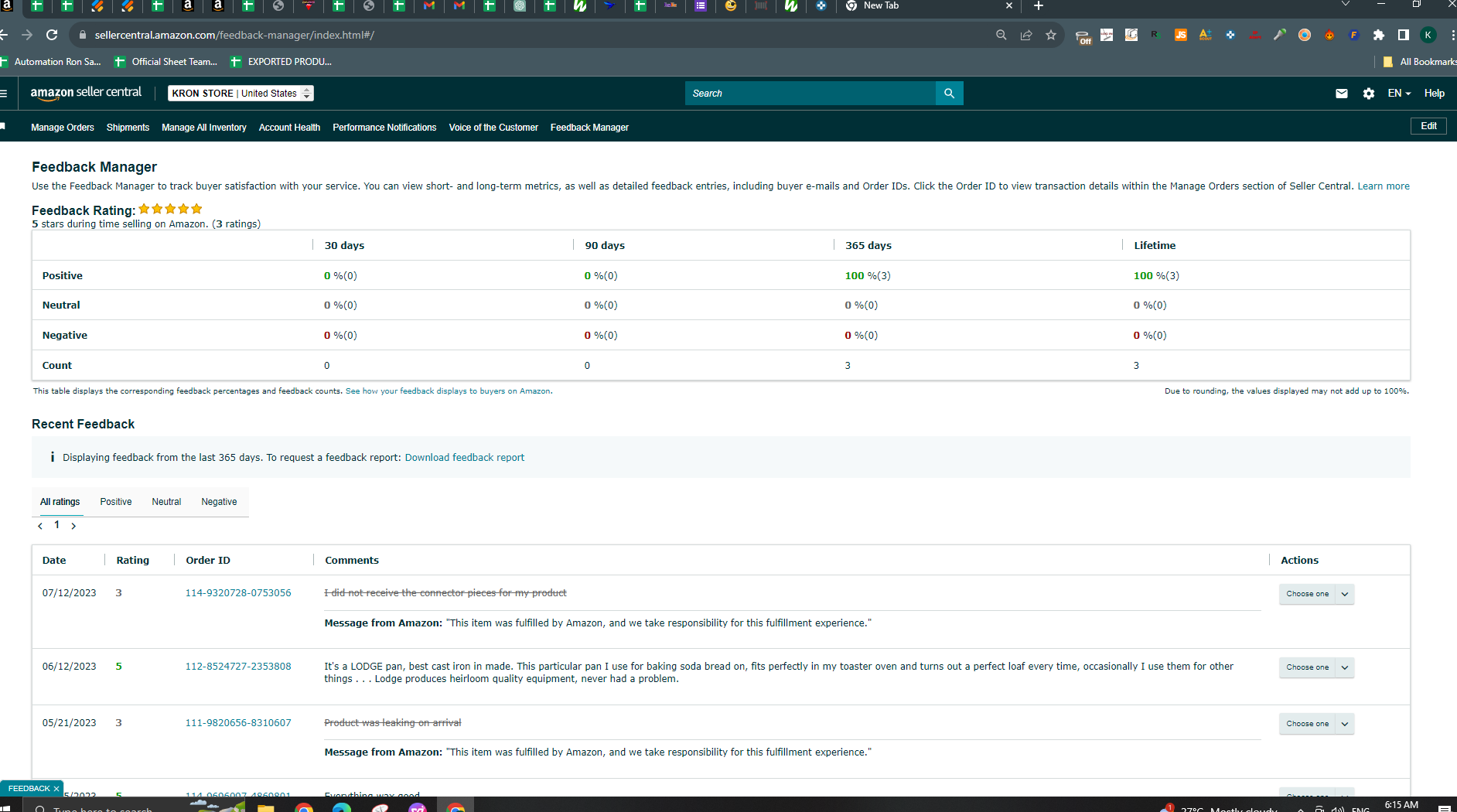Click the zoom magnifier in the address bar
Screen dimensions: 1457x812
1001,35
